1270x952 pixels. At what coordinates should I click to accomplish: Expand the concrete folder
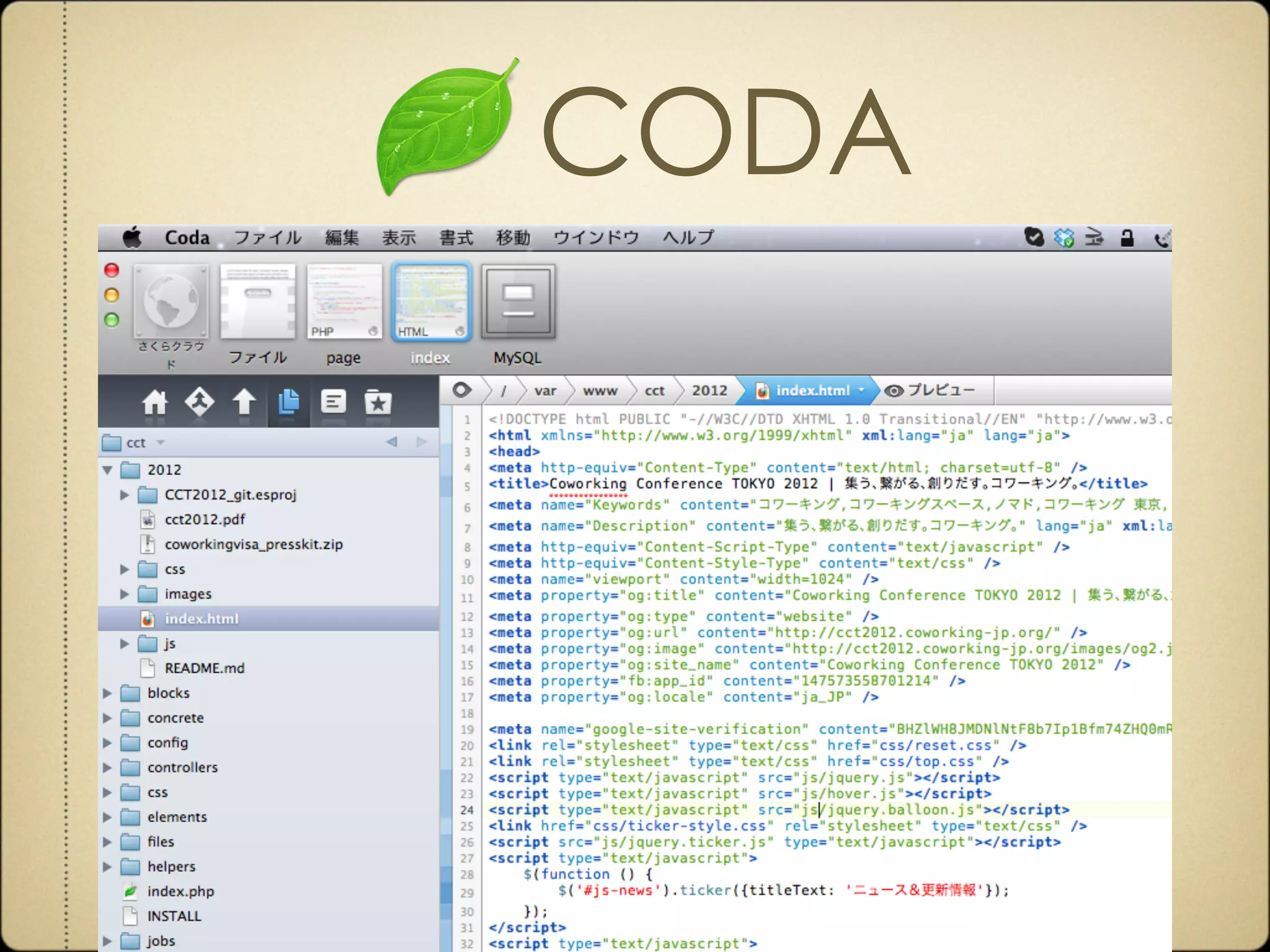107,718
